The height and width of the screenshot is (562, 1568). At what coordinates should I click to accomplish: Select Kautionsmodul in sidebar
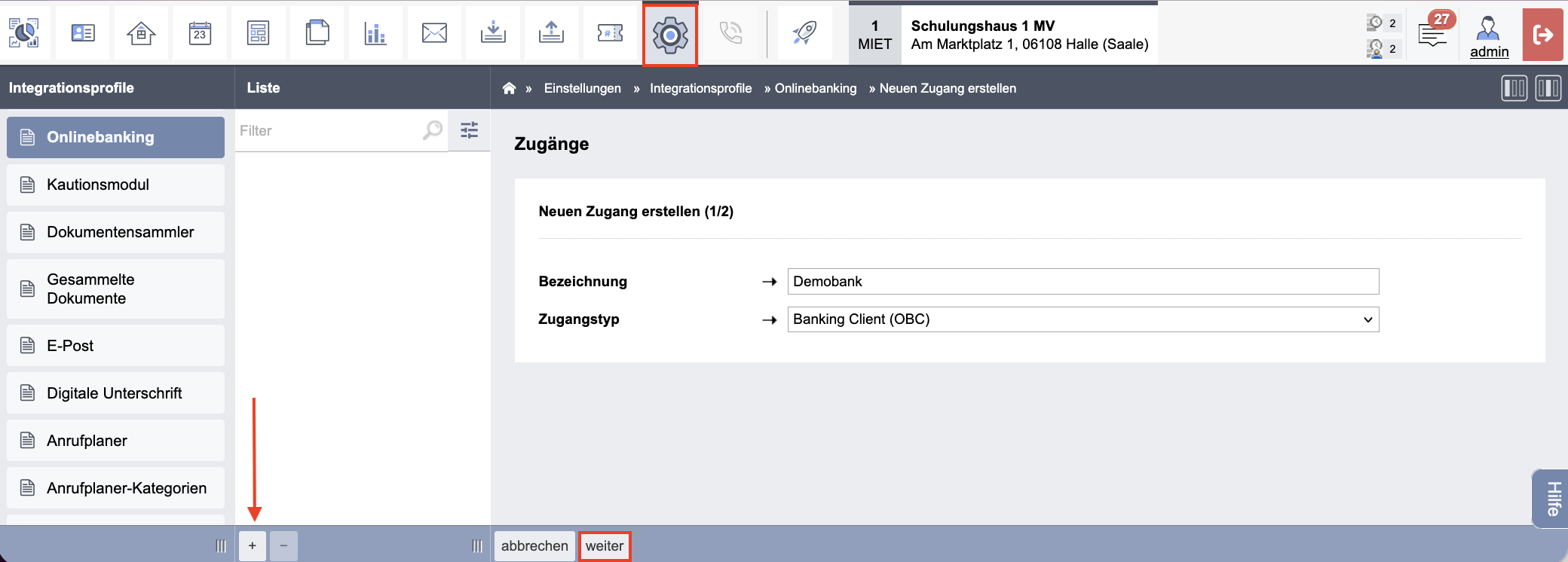[x=115, y=185]
